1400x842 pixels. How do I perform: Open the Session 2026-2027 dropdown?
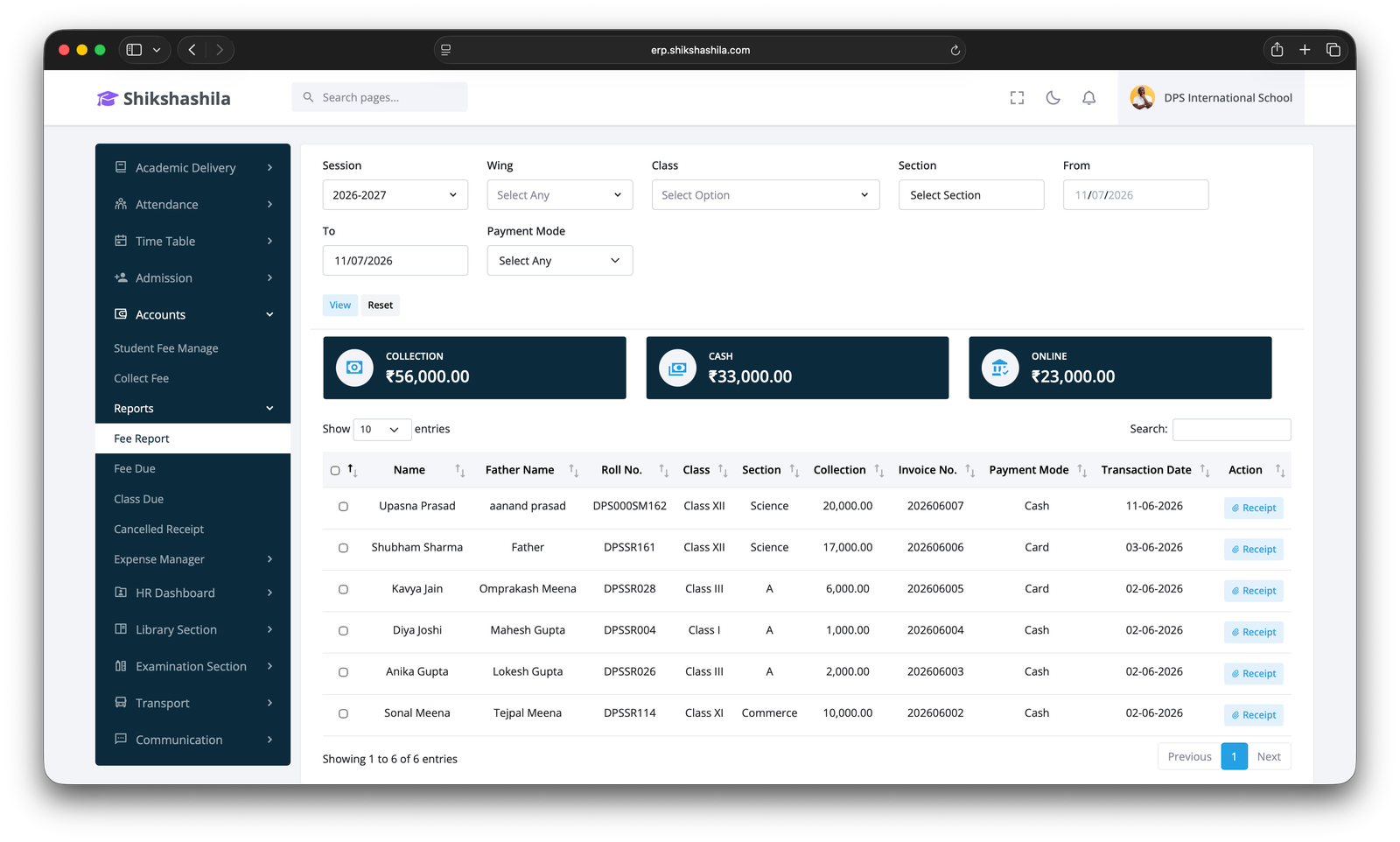(395, 194)
